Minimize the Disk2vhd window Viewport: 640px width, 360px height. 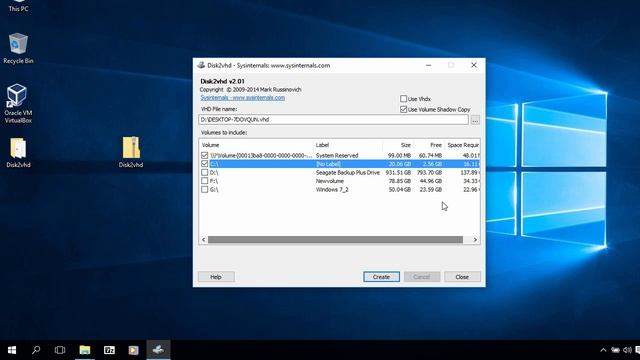pos(428,65)
